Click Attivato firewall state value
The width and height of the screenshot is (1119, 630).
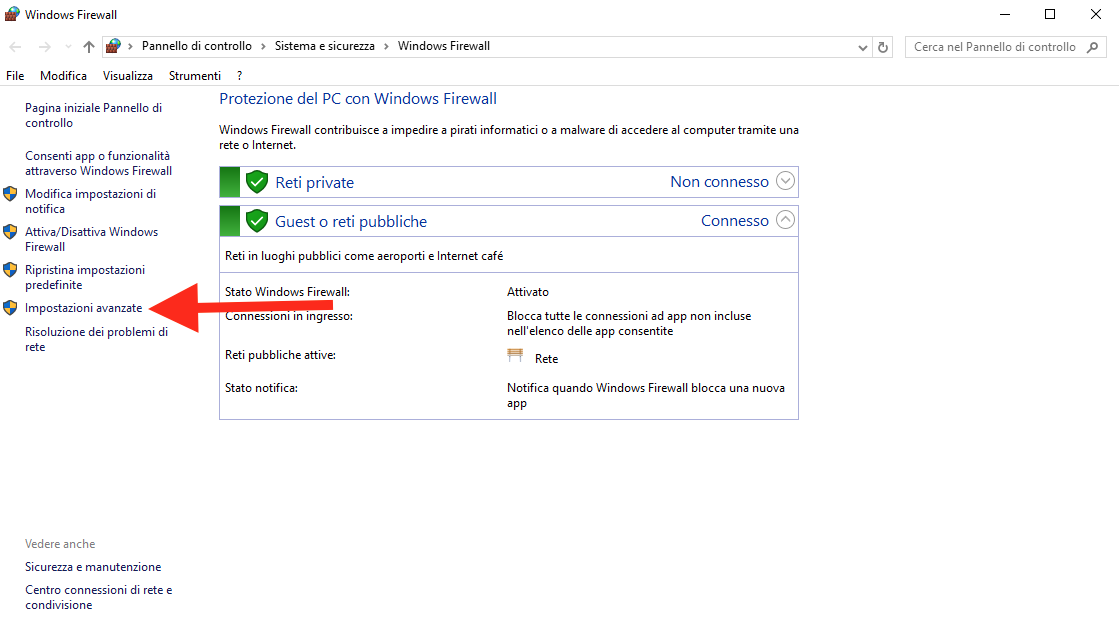[x=528, y=292]
